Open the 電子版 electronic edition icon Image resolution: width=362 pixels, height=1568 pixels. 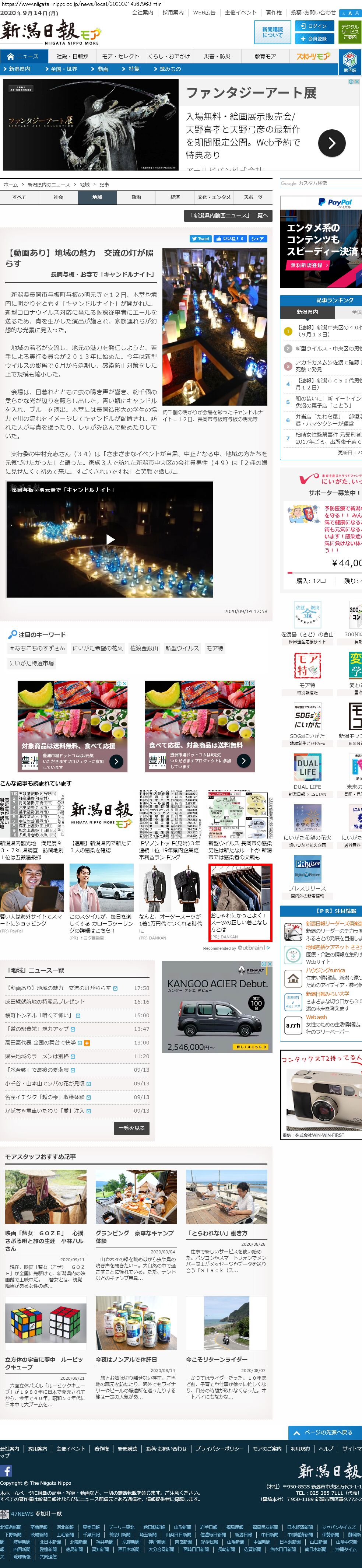click(350, 62)
